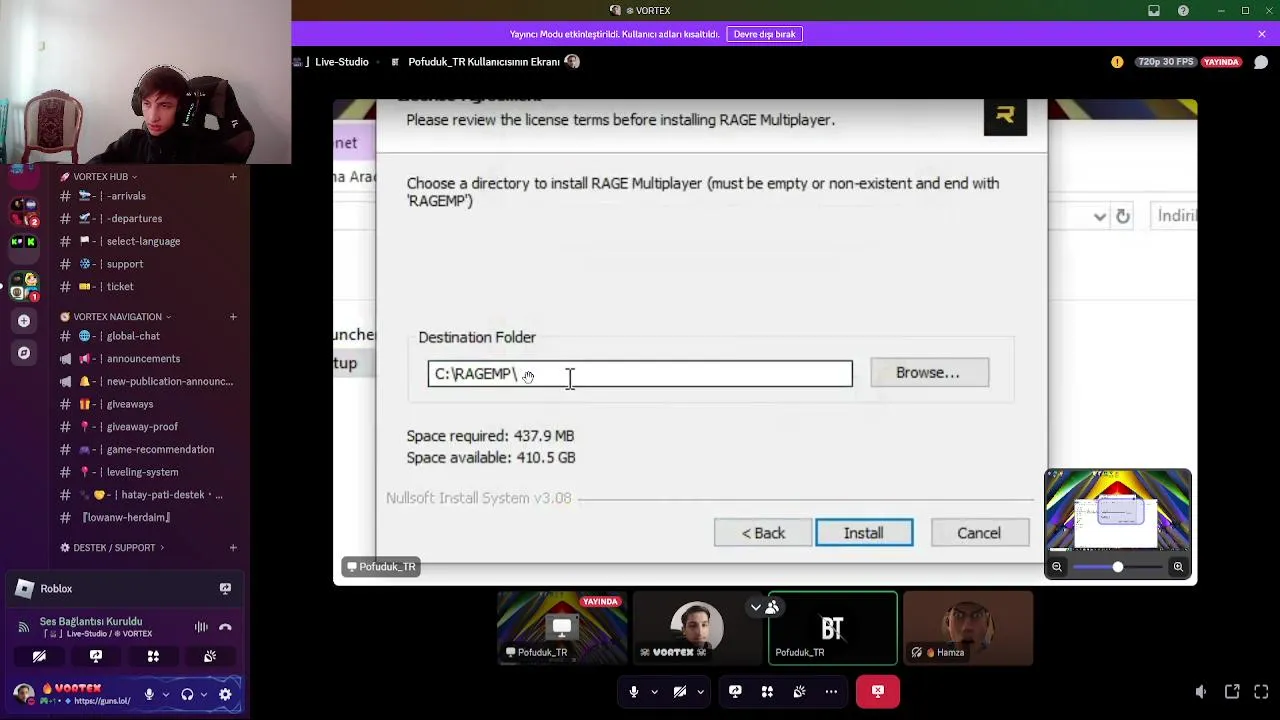Image resolution: width=1280 pixels, height=720 pixels.
Task: Click the Browse... button for destination folder
Action: tap(929, 373)
